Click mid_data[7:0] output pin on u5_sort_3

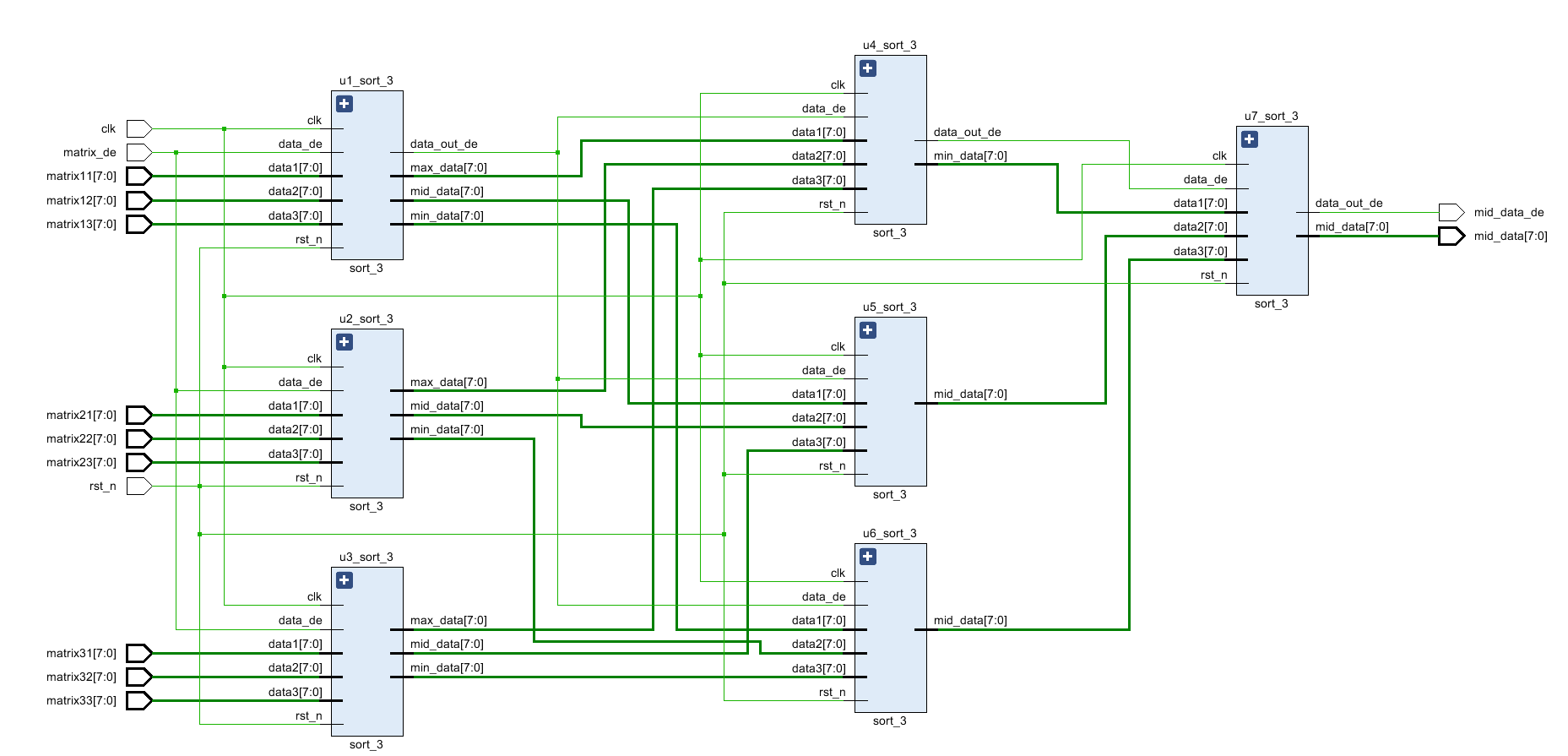coord(970,394)
